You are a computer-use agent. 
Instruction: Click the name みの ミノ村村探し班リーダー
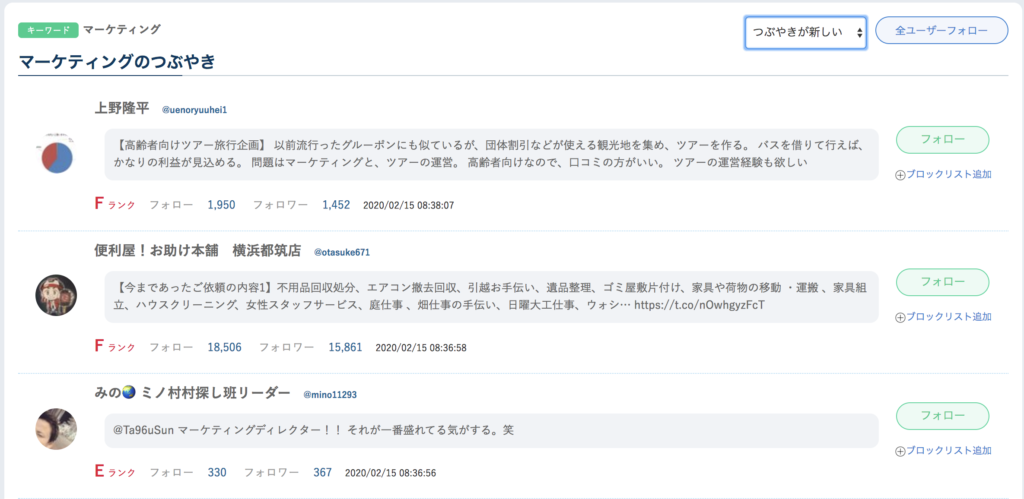click(x=193, y=393)
